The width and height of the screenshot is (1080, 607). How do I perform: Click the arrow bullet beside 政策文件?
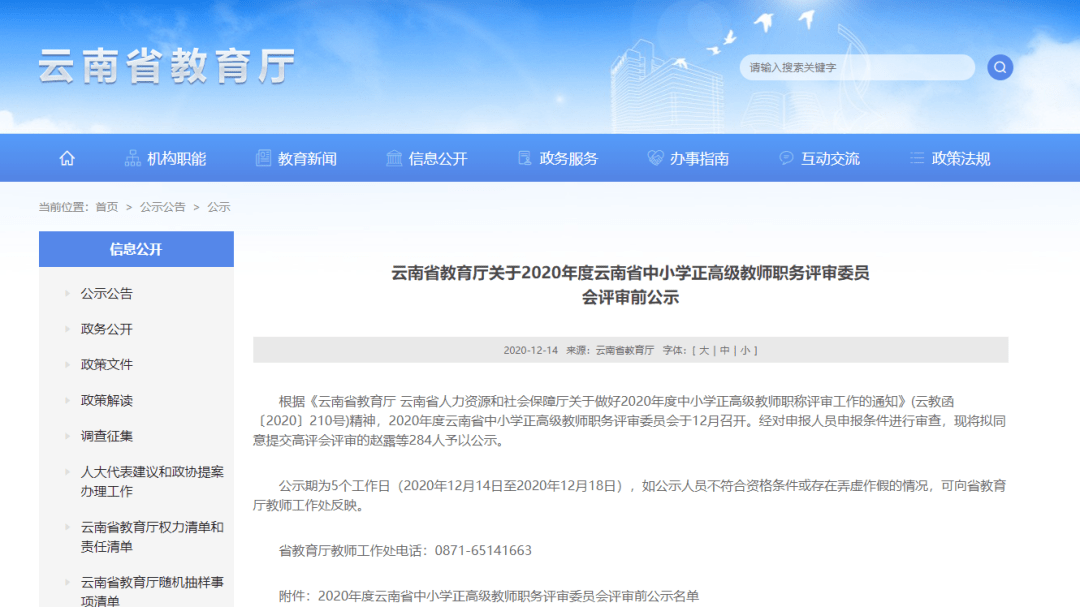68,364
